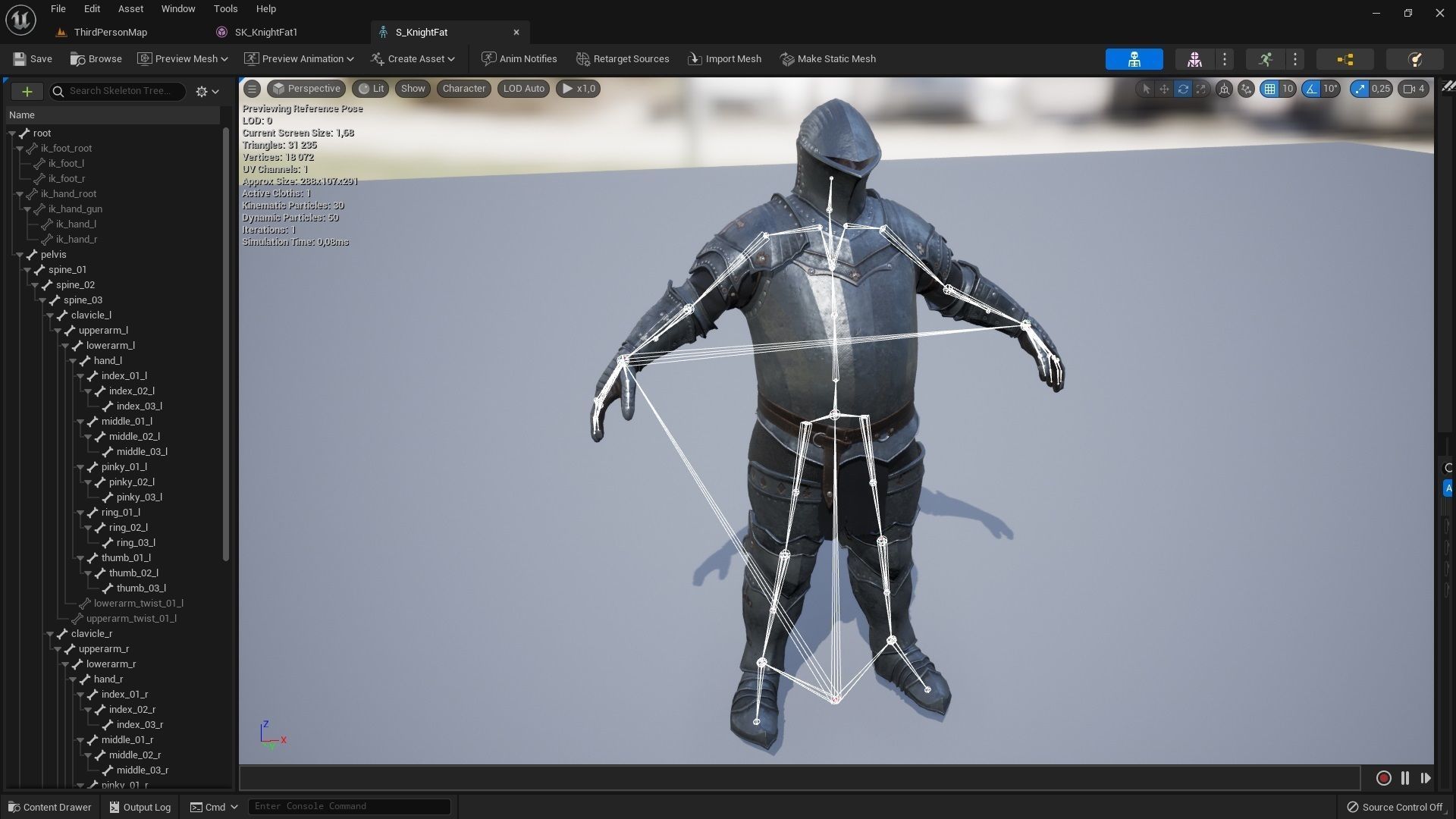Open viewport Show menu
The height and width of the screenshot is (819, 1456).
413,89
